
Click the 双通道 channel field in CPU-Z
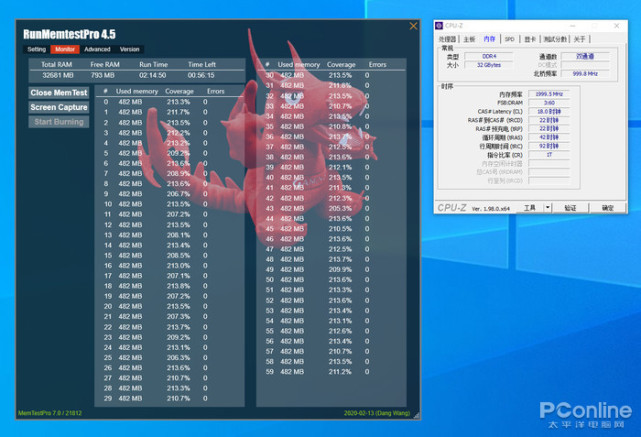(x=585, y=56)
